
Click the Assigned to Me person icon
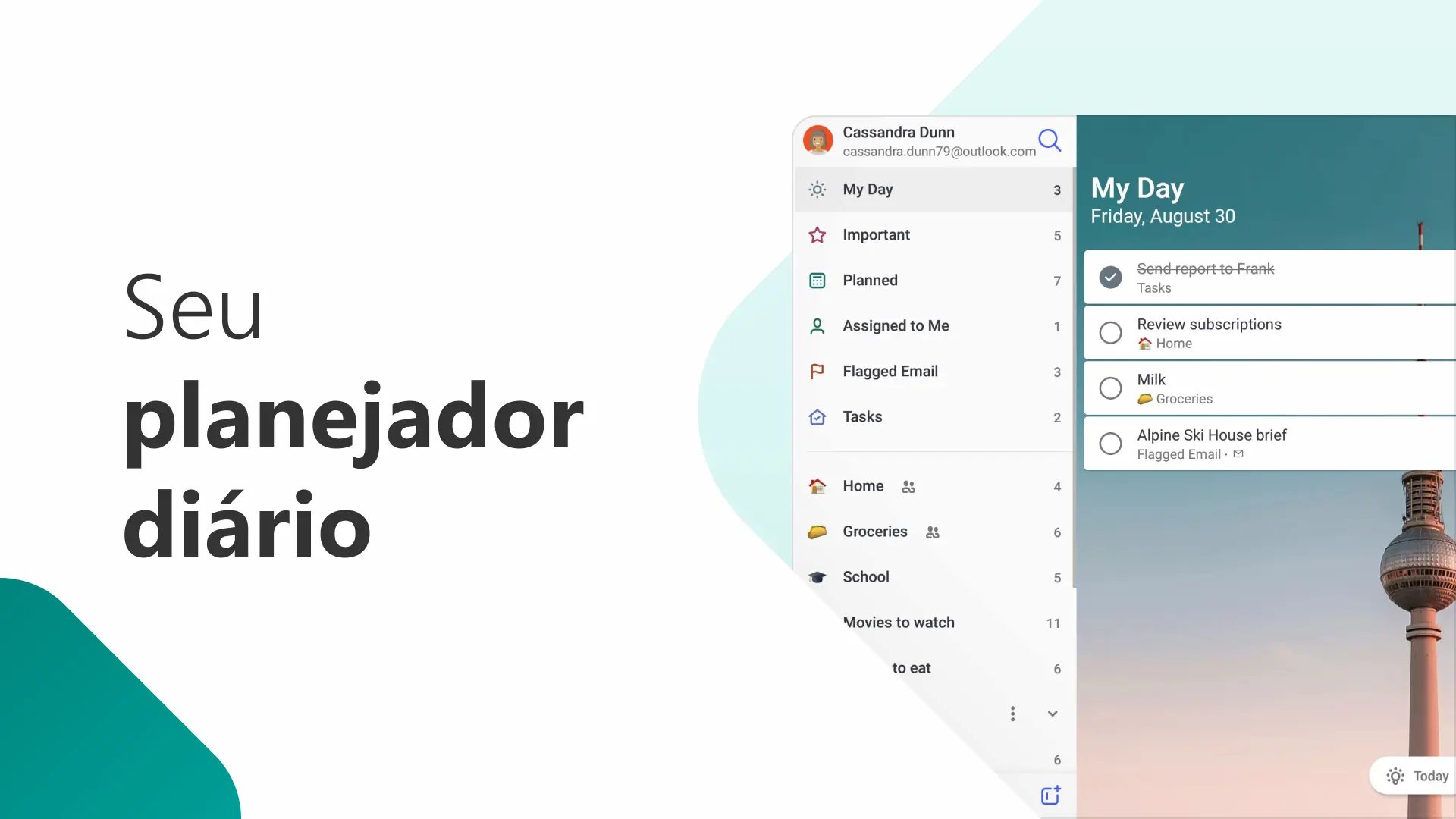[x=818, y=326]
